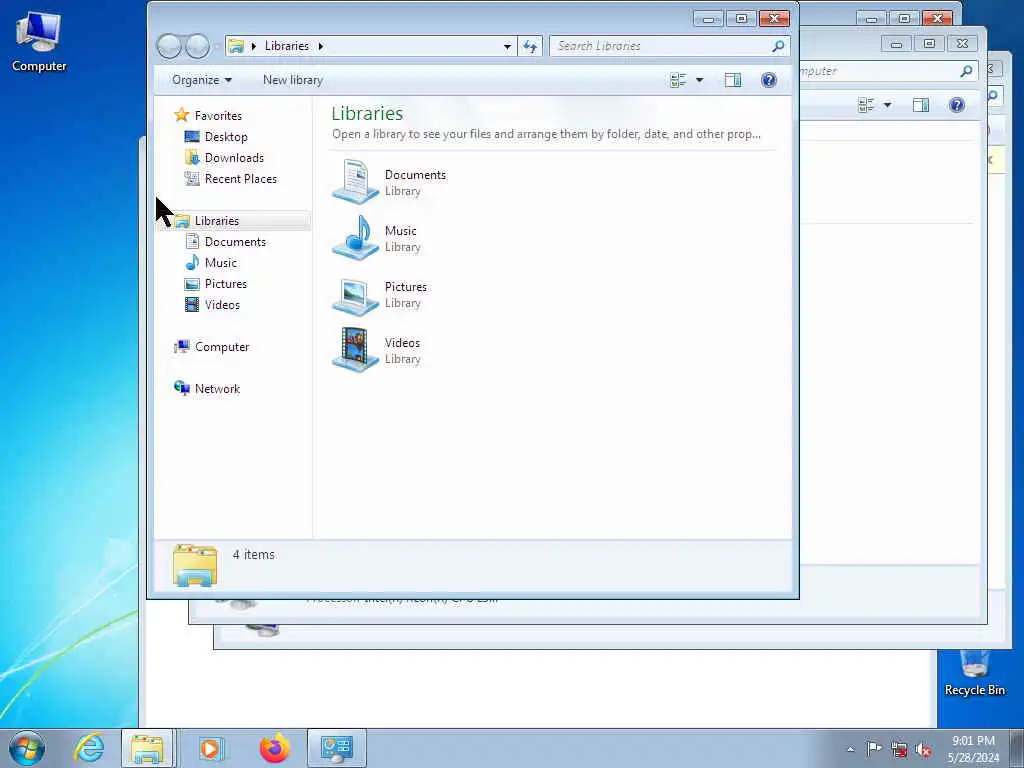1024x768 pixels.
Task: Click the Change your view icon
Action: [679, 80]
